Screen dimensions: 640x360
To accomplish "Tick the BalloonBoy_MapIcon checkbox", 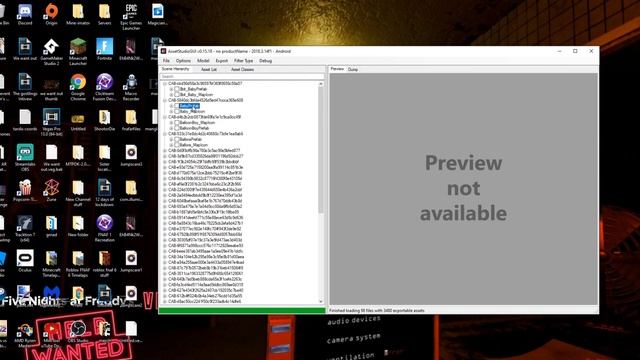I will tap(177, 122).
